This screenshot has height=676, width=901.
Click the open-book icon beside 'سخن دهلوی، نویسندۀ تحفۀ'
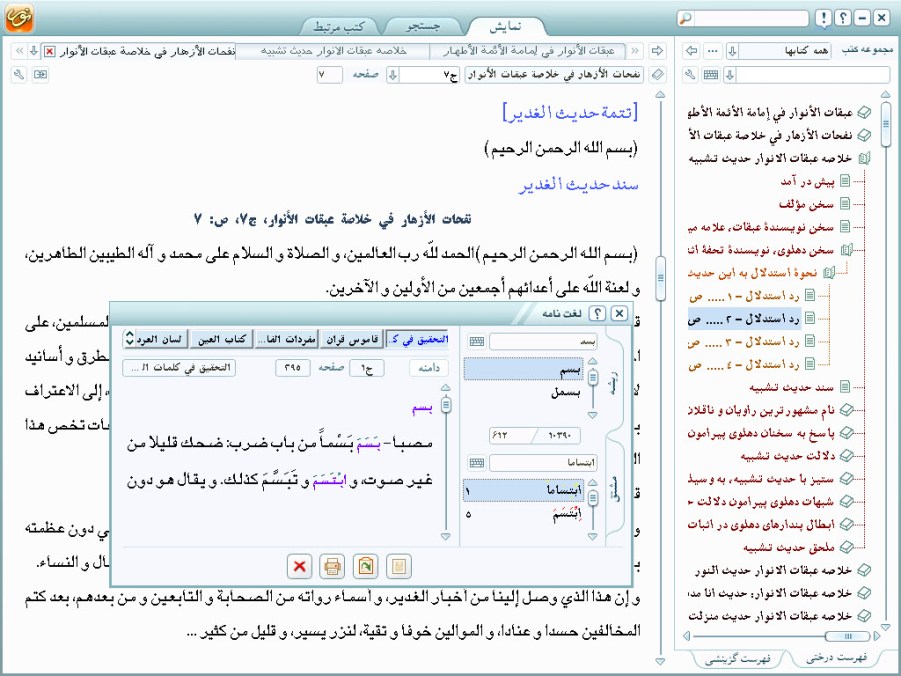(x=846, y=250)
